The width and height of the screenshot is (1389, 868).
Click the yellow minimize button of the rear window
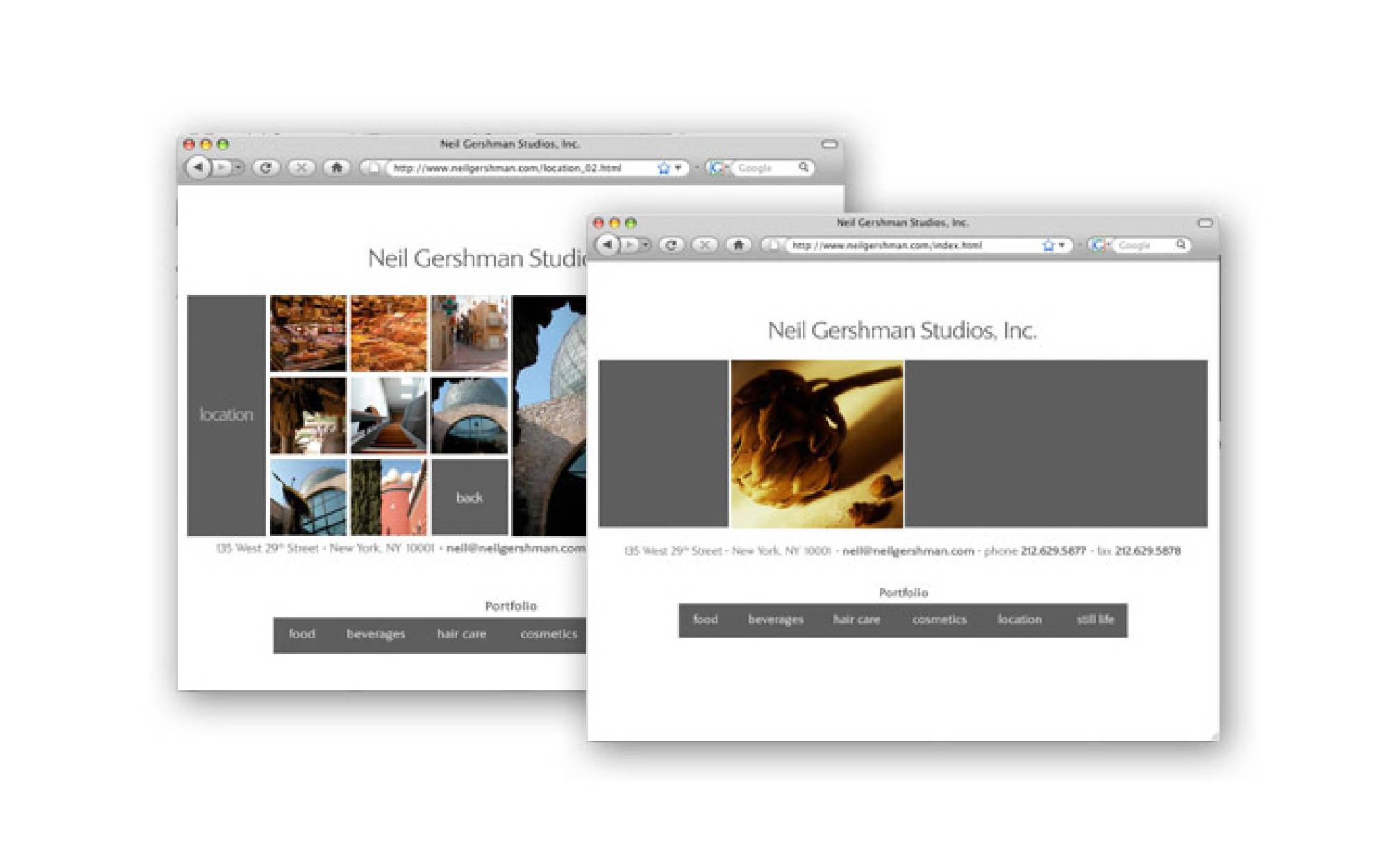tap(206, 144)
